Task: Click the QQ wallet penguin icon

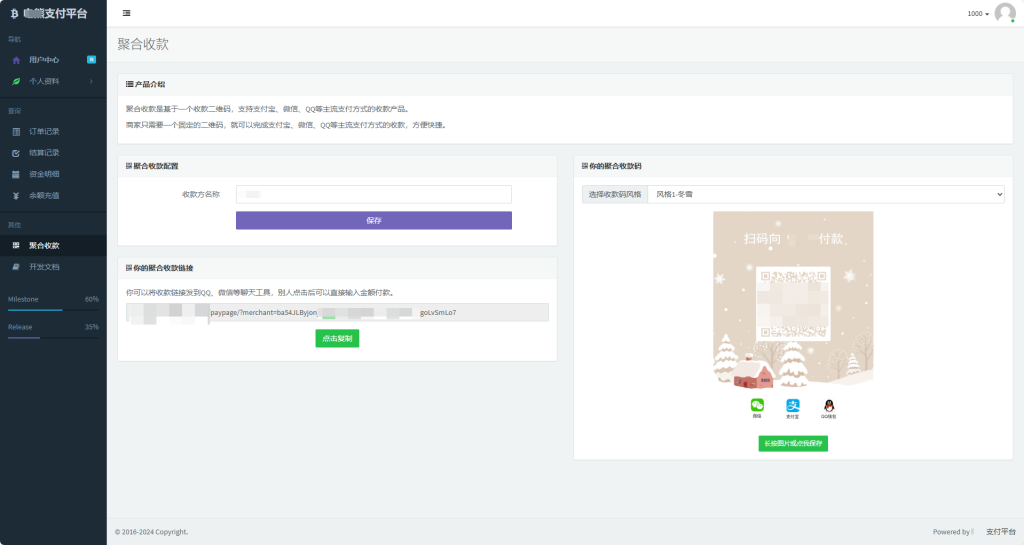Action: pyautogui.click(x=828, y=405)
